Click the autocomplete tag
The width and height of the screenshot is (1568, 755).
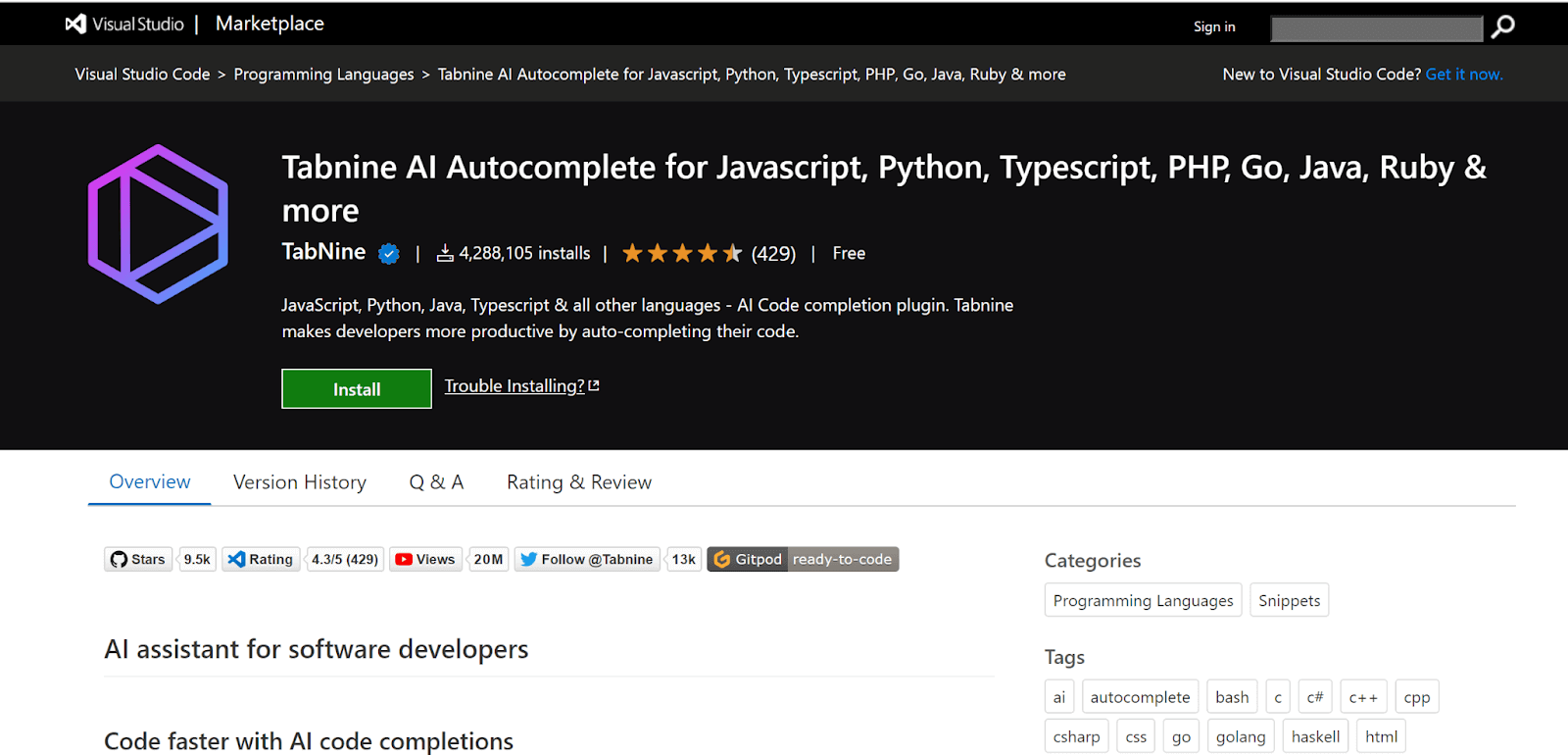pyautogui.click(x=1141, y=696)
